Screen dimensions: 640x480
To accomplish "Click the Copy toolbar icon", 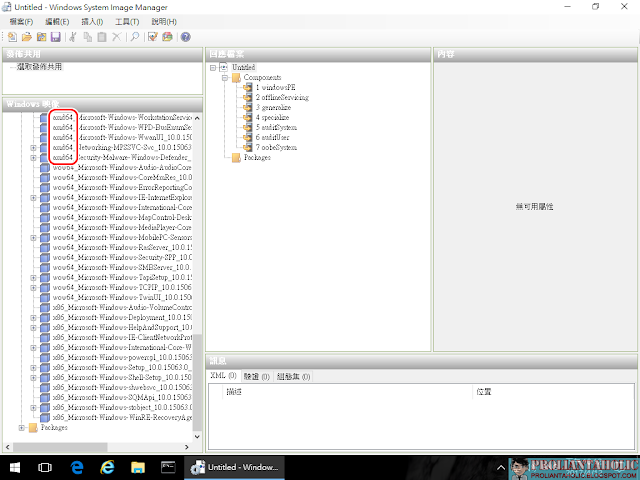I will pos(88,37).
